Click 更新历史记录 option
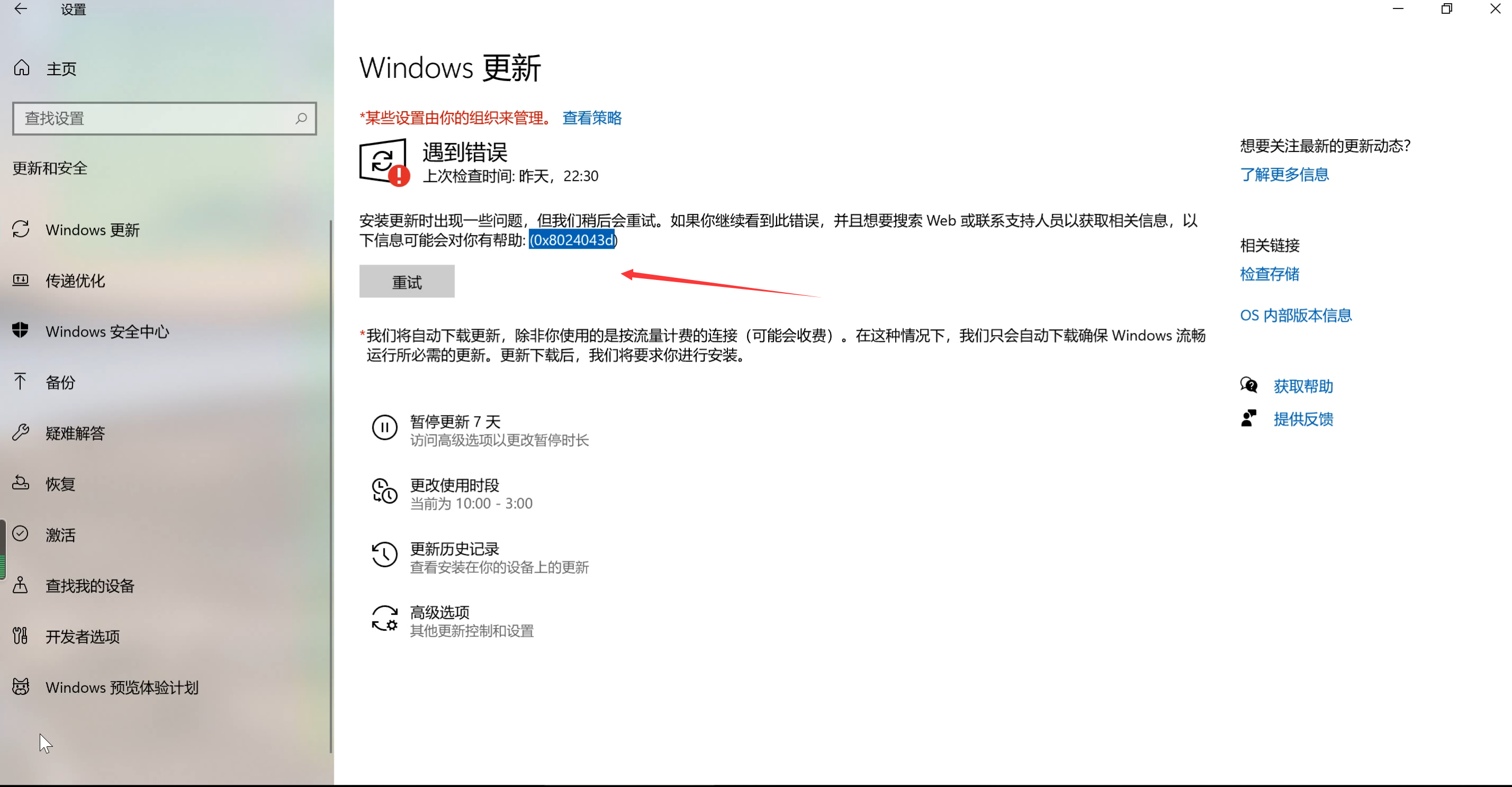1512x787 pixels. point(480,557)
